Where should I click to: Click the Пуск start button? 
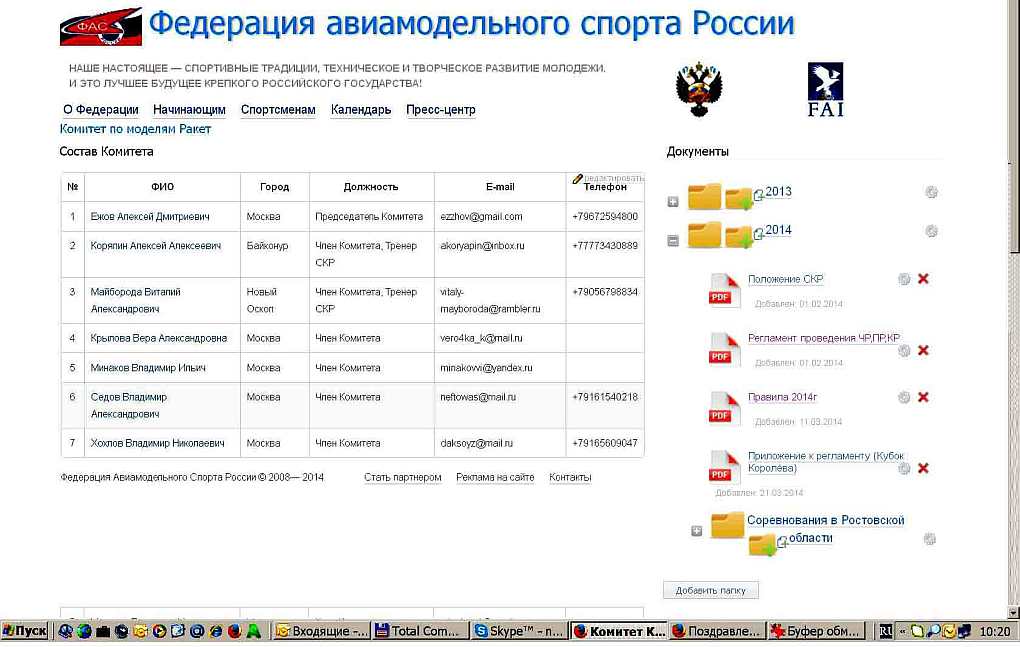click(26, 631)
